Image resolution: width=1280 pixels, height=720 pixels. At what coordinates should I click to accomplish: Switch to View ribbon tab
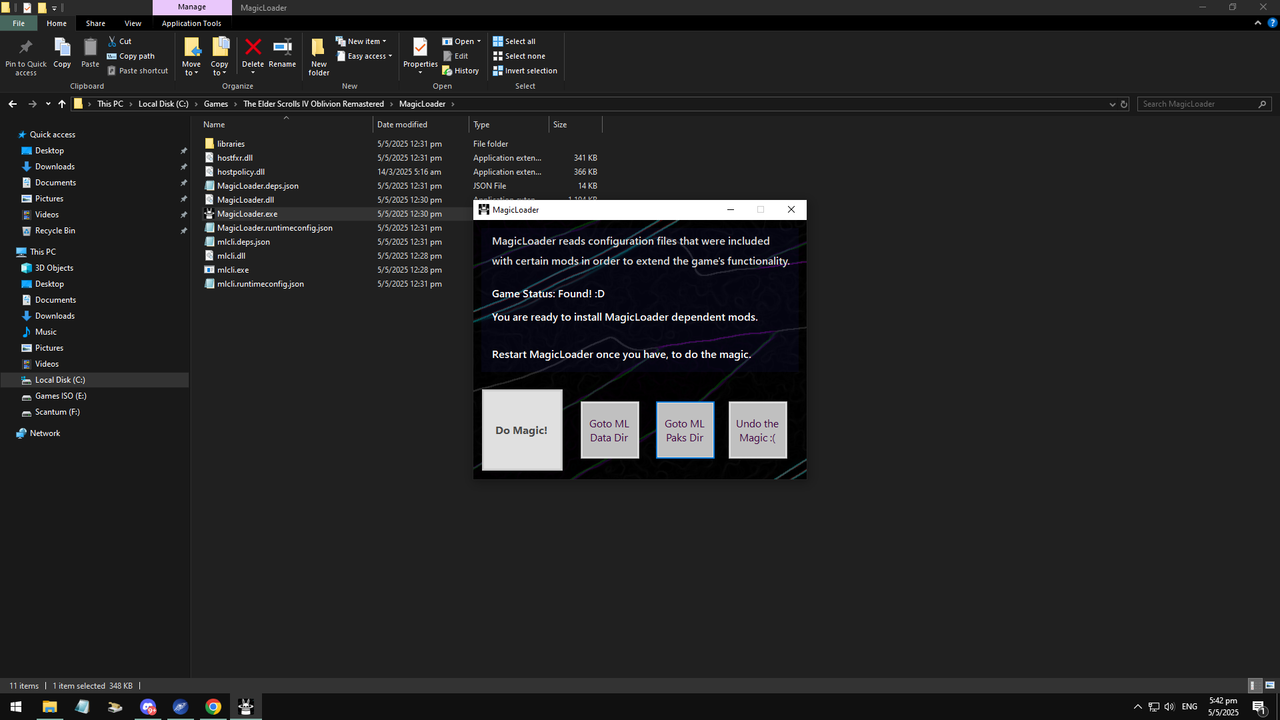[x=133, y=23]
